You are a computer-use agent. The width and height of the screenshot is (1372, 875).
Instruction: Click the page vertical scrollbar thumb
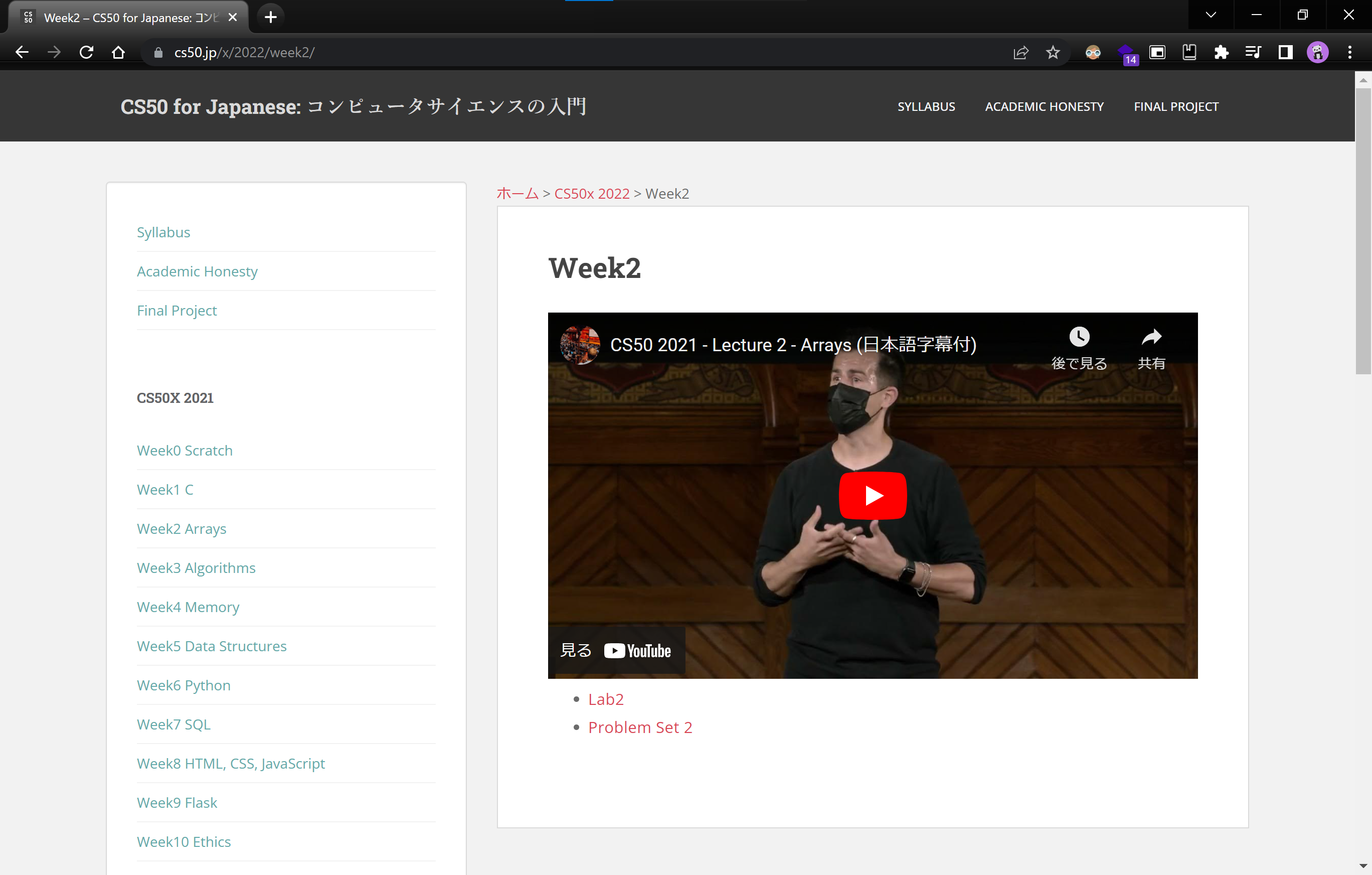[1363, 228]
